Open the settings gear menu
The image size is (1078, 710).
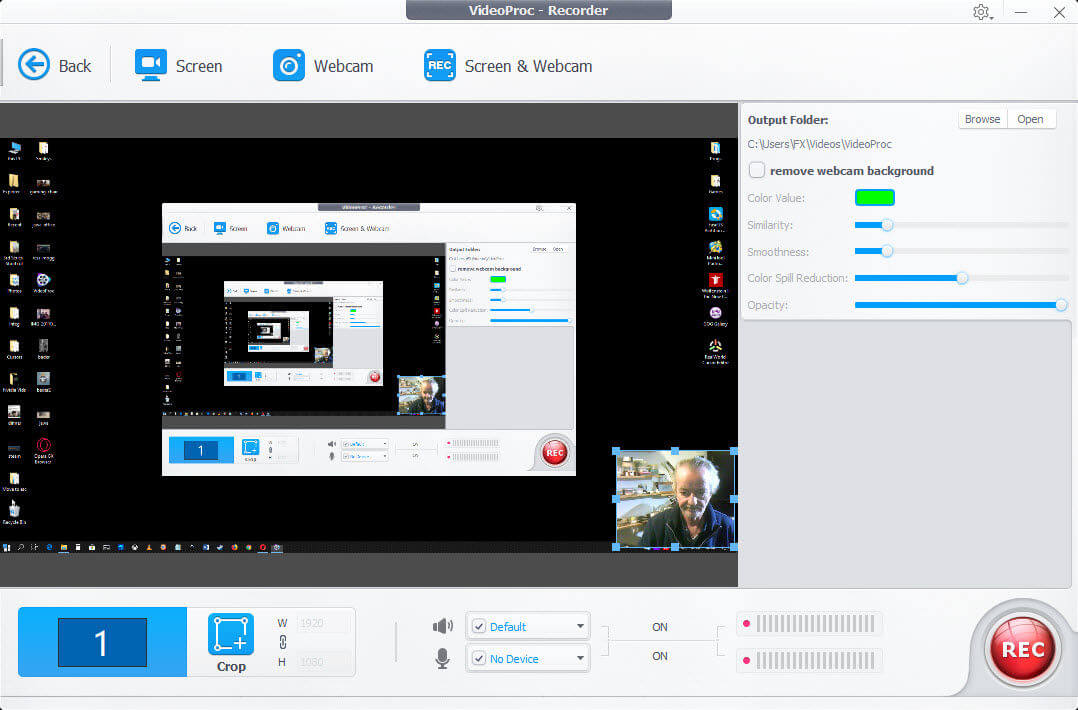point(982,12)
